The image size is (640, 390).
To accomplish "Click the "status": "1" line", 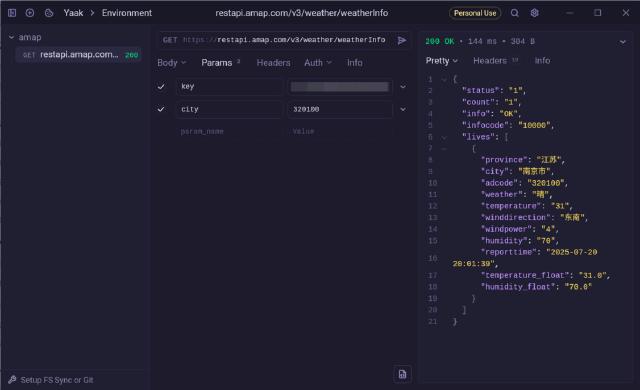I will 493,90.
